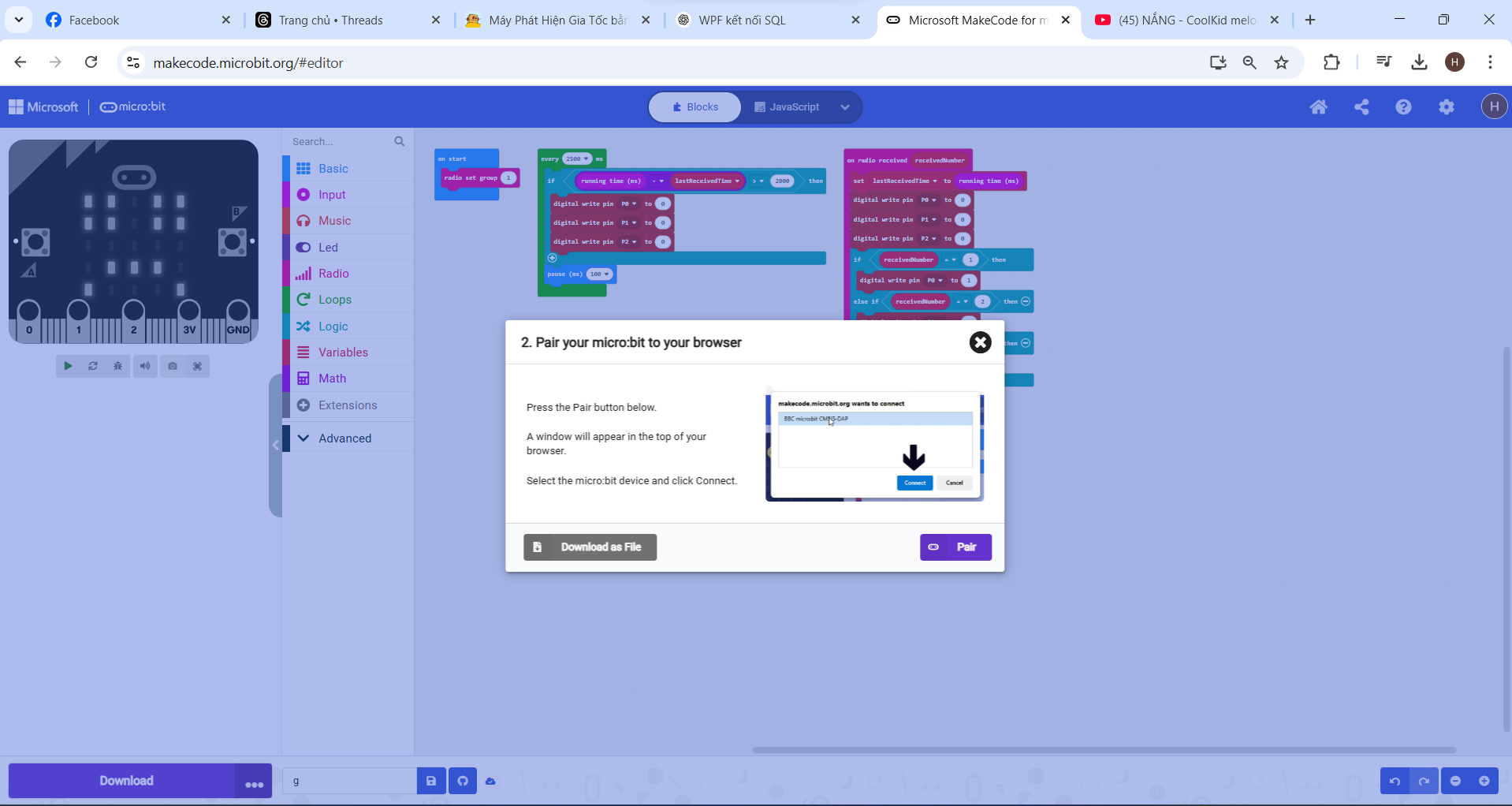Open the tab search dropdown chevron
Image resolution: width=1512 pixels, height=806 pixels.
[x=19, y=20]
